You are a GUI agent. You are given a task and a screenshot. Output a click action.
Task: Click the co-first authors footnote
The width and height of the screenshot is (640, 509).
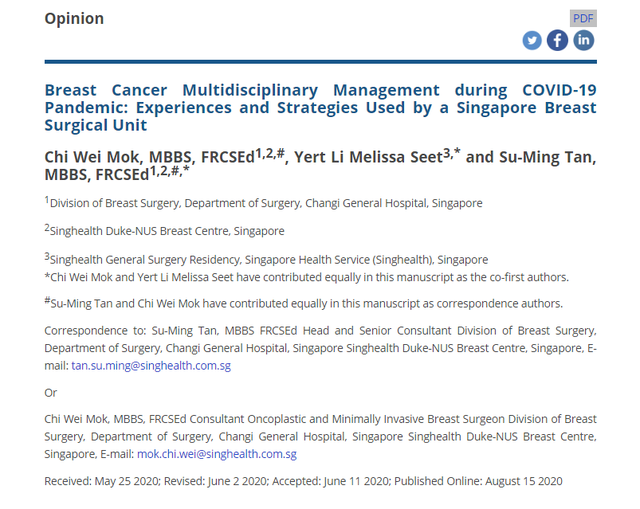[x=307, y=277]
